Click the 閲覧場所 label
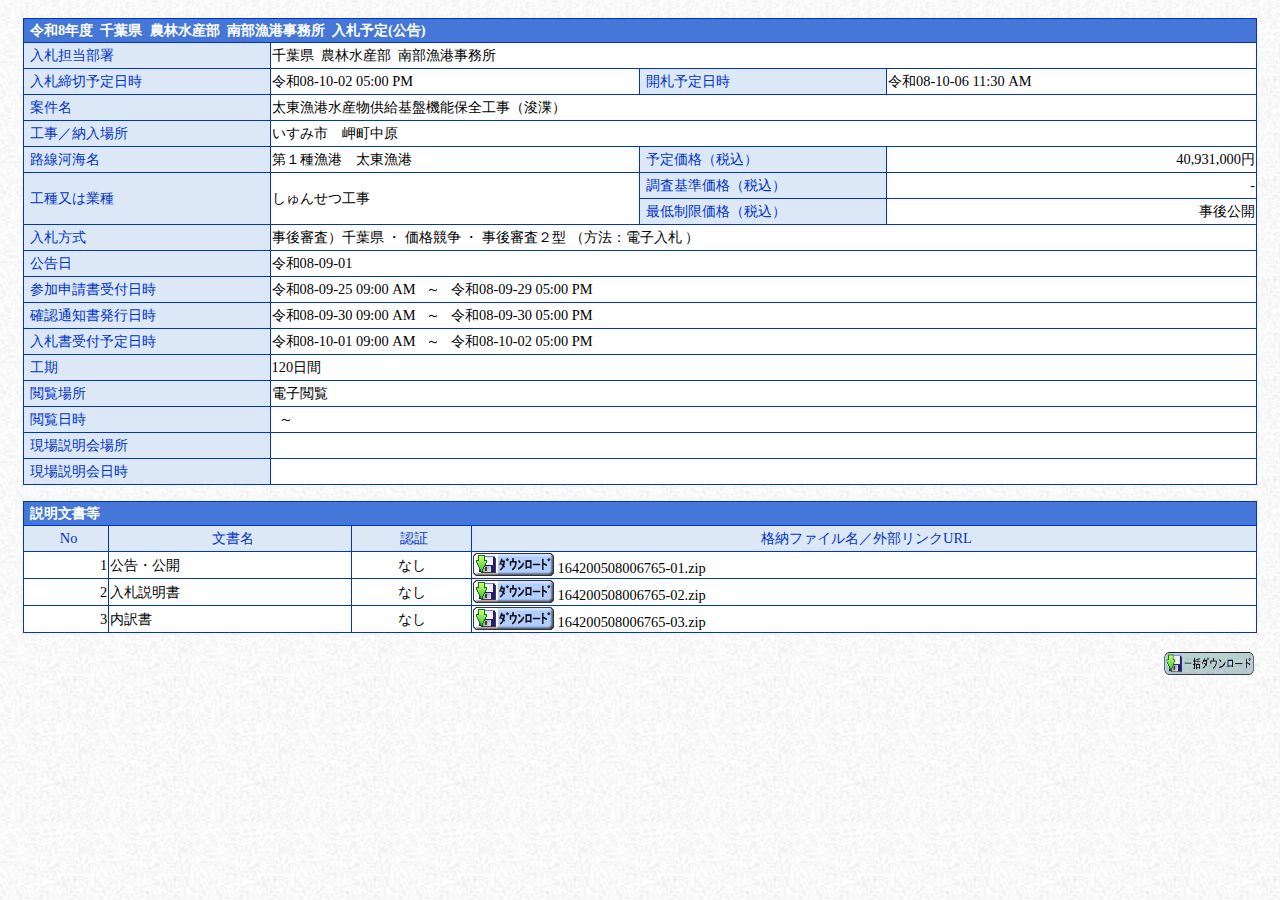Screen dimensions: 1280x900 147,393
